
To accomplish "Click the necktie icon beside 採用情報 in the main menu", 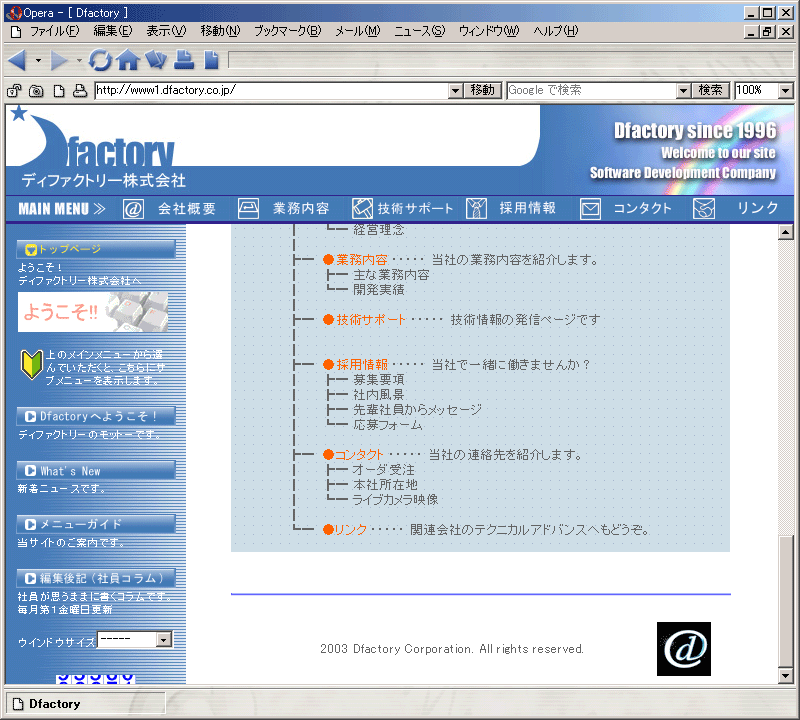I will coord(476,209).
